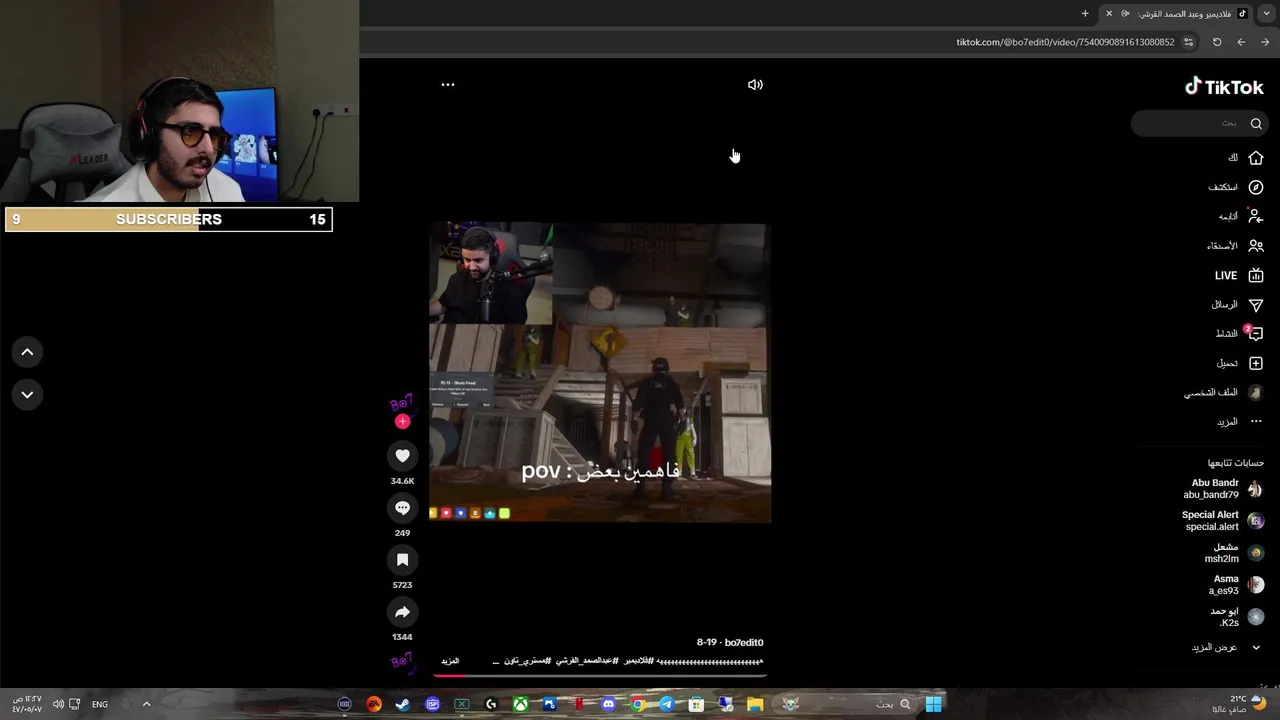The height and width of the screenshot is (720, 1280).
Task: Open Xbox app from the taskbar
Action: (520, 704)
